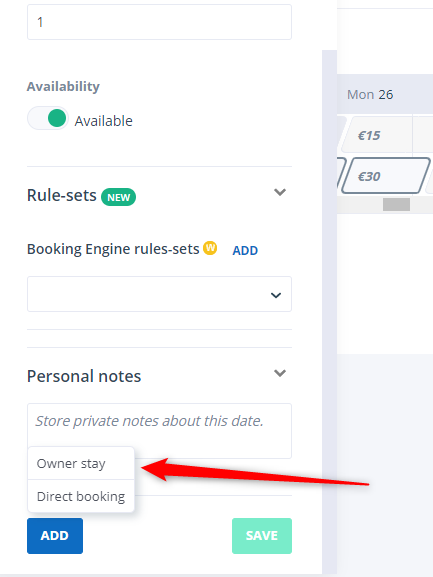The height and width of the screenshot is (577, 433).
Task: Select the €15 rate cell
Action: point(377,135)
